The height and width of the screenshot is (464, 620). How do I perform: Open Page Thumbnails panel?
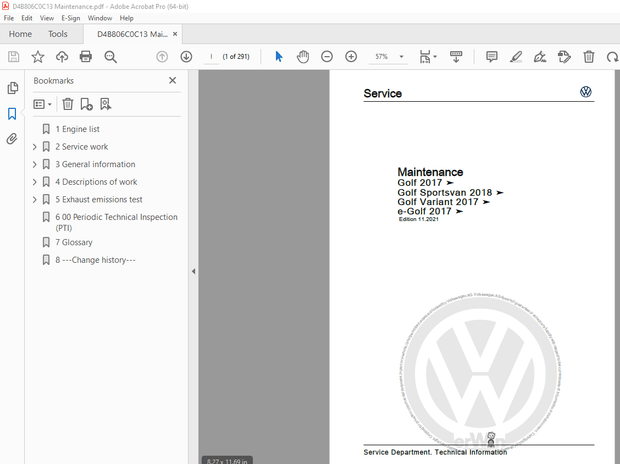click(13, 88)
